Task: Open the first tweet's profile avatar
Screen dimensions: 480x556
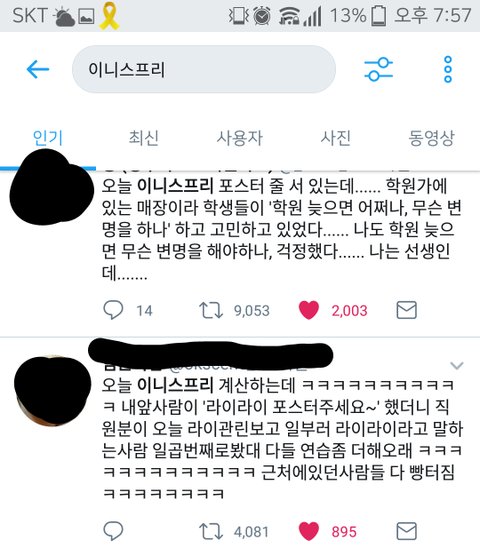Action: click(x=51, y=187)
